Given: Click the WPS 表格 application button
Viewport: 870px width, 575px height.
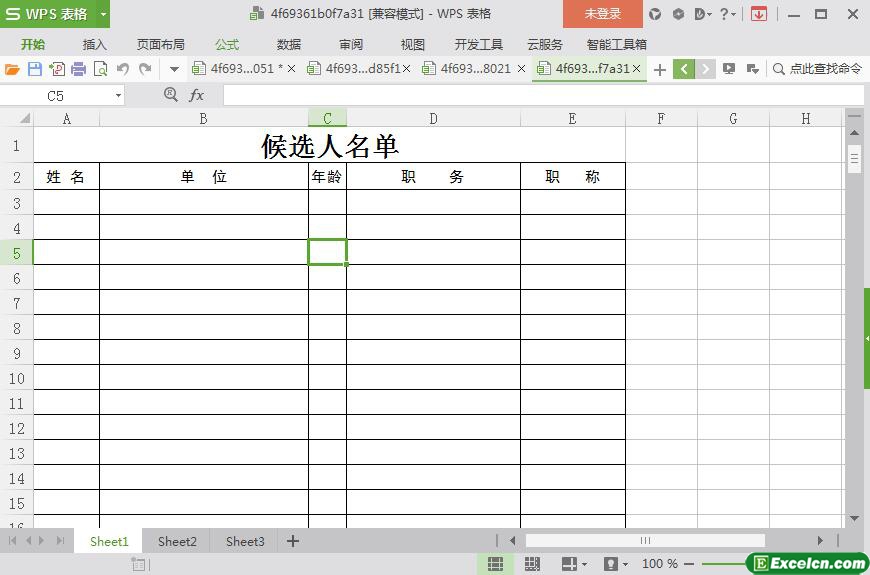Looking at the screenshot, I should click(48, 14).
